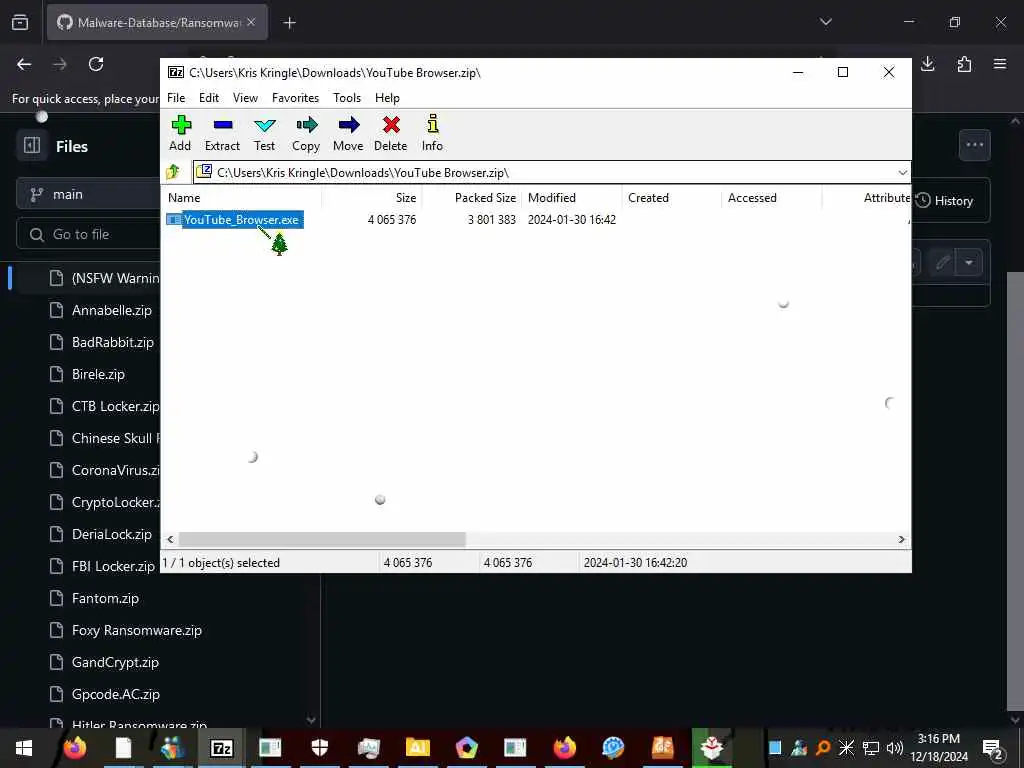Open the Favorites menu
1024x768 pixels.
(295, 98)
